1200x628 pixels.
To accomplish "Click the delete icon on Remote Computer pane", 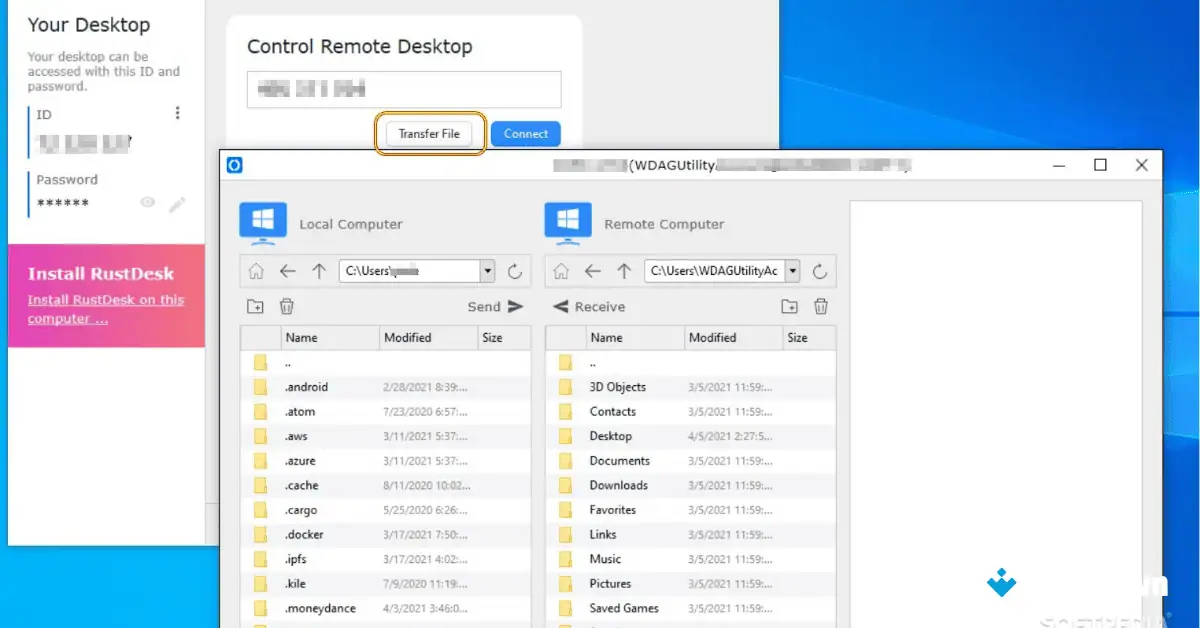I will click(820, 306).
